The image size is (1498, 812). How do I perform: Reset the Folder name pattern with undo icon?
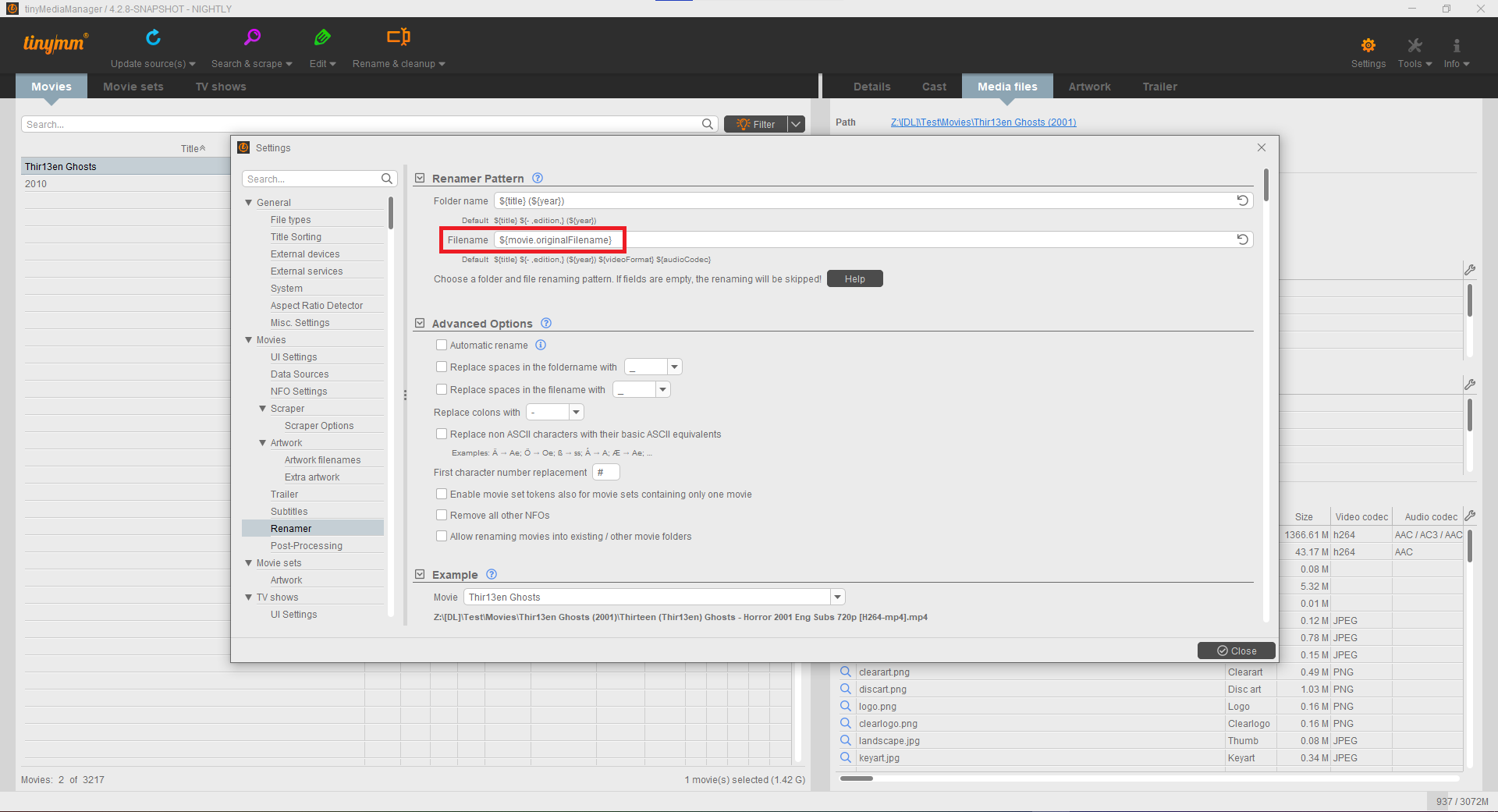click(x=1242, y=200)
